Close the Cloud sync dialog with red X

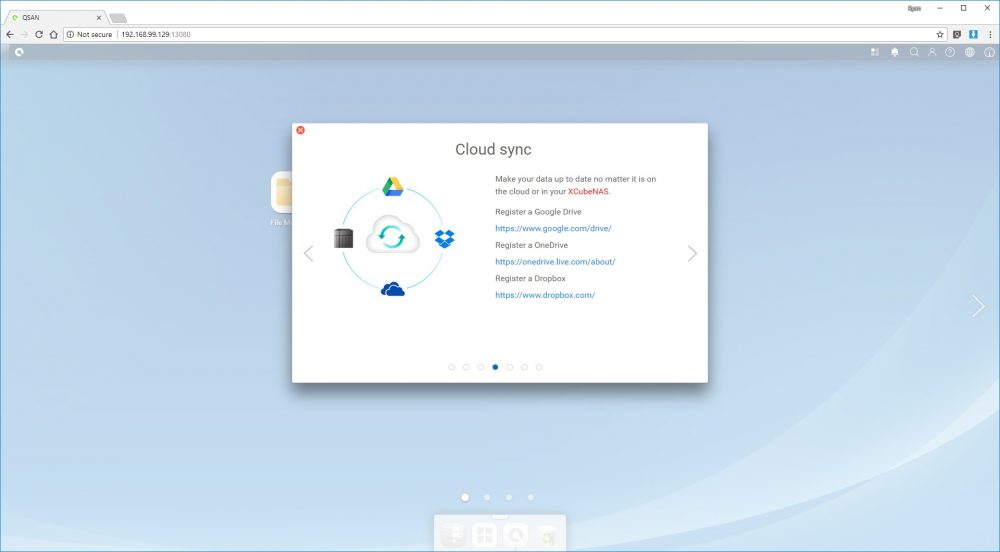(x=300, y=130)
